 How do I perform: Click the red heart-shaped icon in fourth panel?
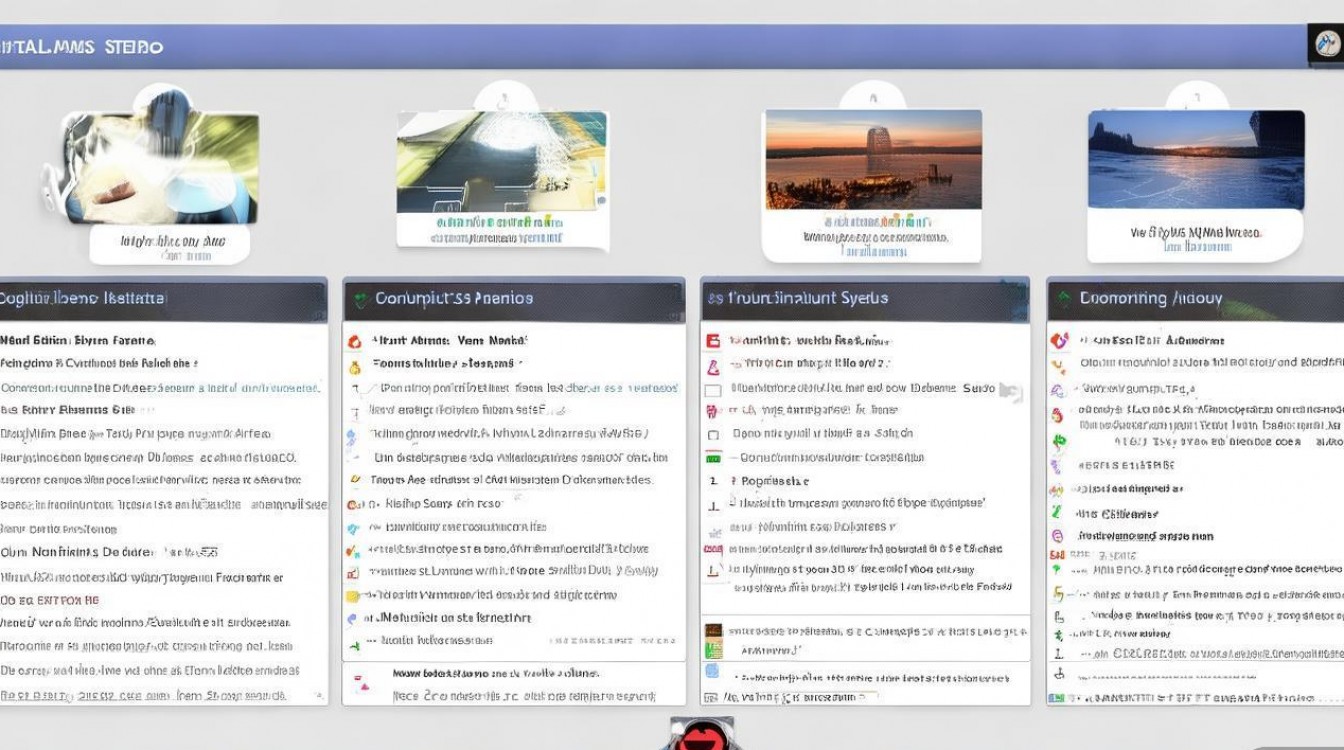pyautogui.click(x=1058, y=341)
